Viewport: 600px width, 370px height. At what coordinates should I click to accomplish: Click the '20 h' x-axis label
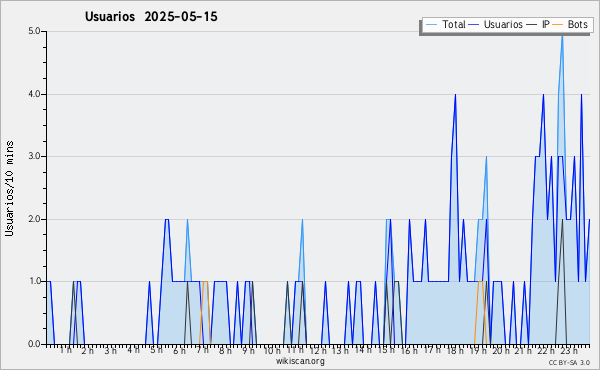[x=501, y=350]
